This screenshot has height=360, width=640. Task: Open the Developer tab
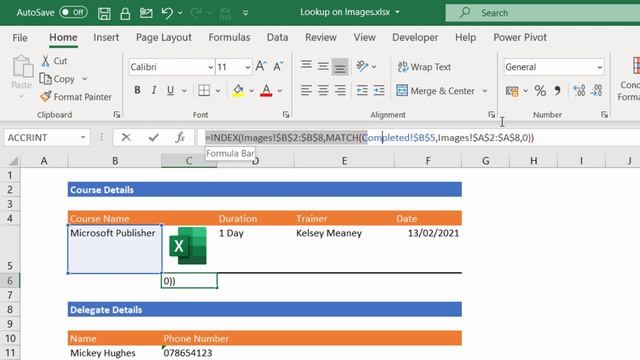415,38
